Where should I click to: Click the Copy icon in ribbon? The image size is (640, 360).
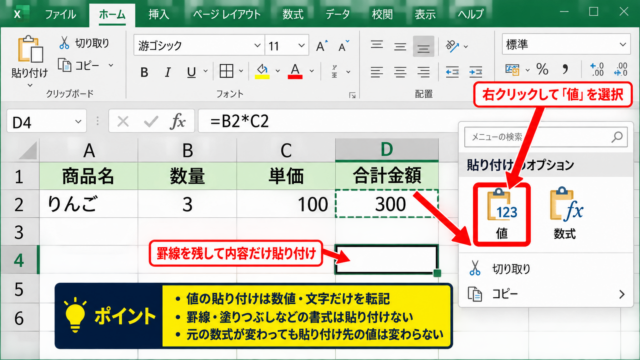[64, 65]
